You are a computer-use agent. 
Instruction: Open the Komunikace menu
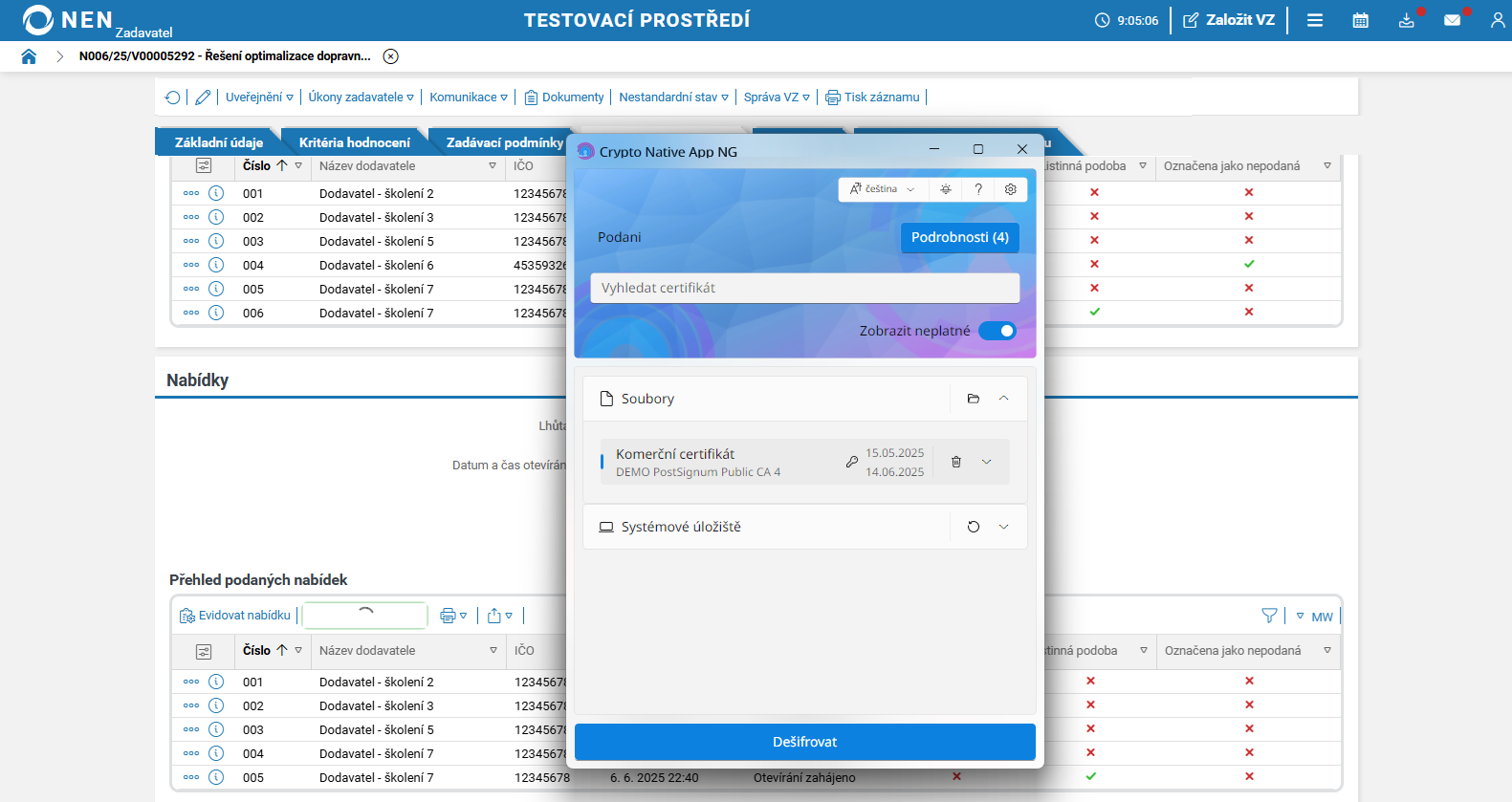(469, 98)
